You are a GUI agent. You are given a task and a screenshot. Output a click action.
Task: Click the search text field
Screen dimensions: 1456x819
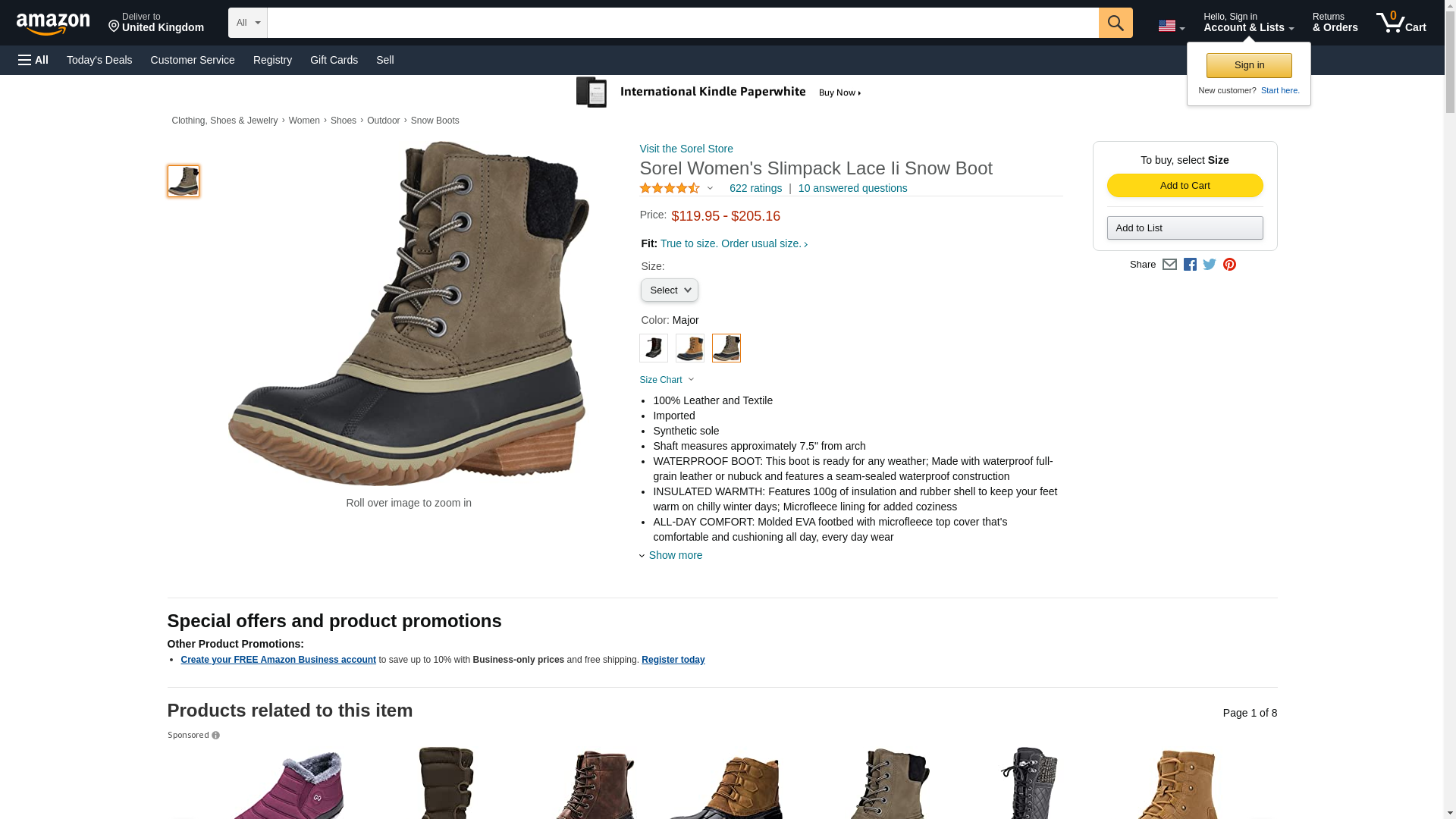682,23
